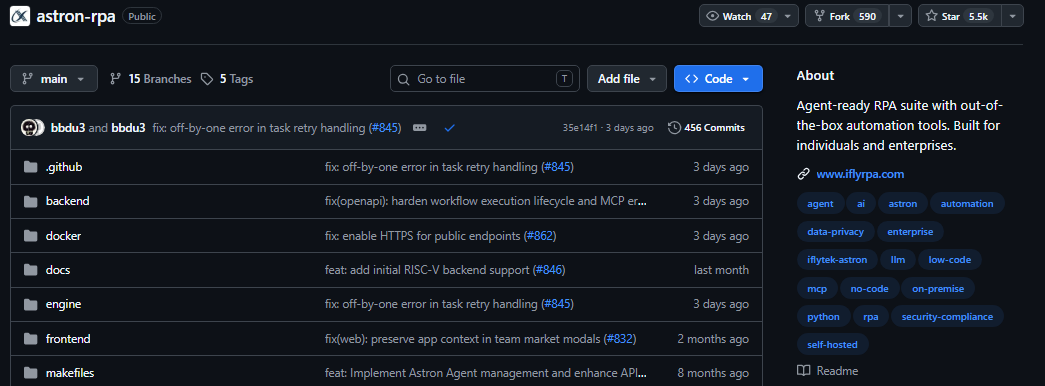Open the docker folder

point(63,236)
